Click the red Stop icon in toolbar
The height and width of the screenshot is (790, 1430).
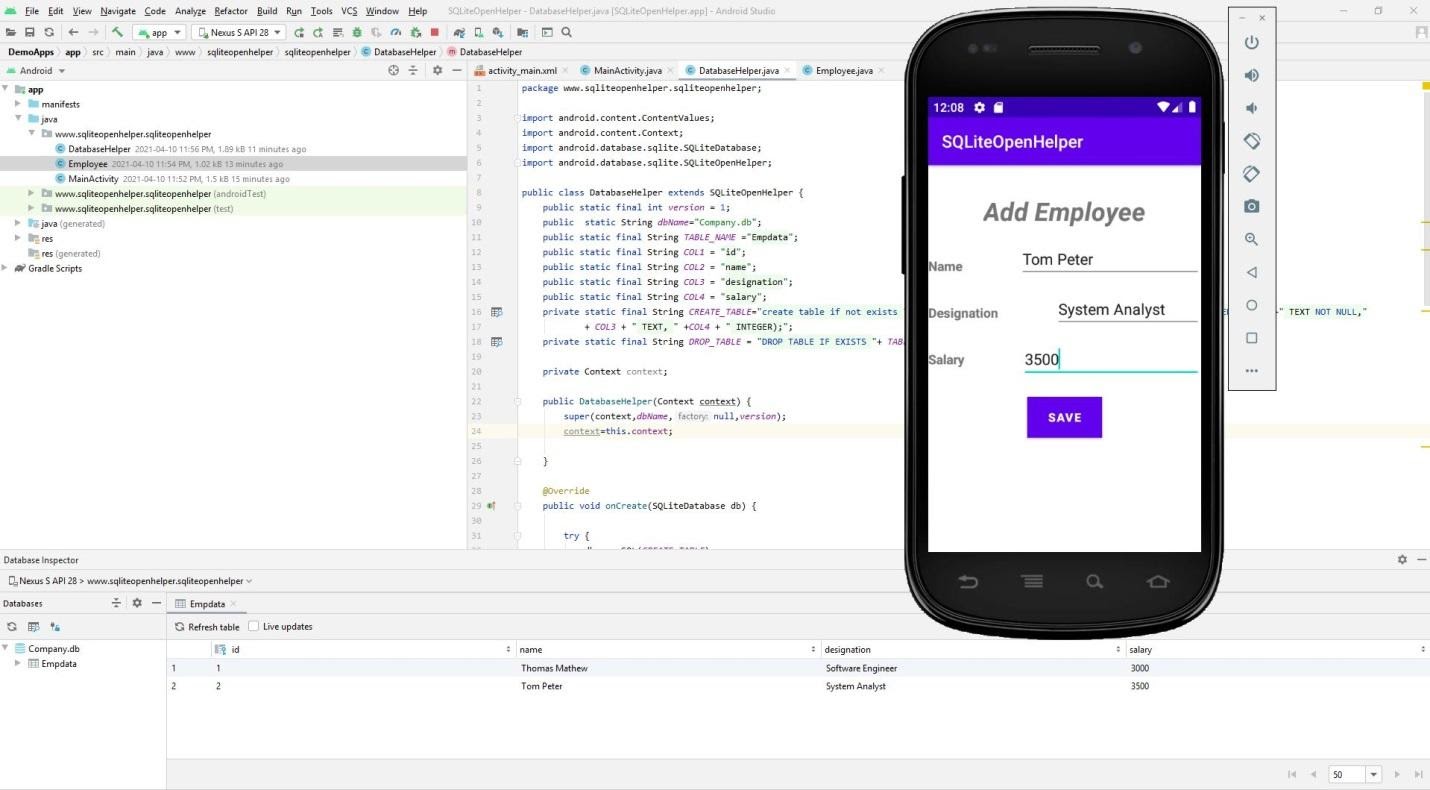point(434,32)
